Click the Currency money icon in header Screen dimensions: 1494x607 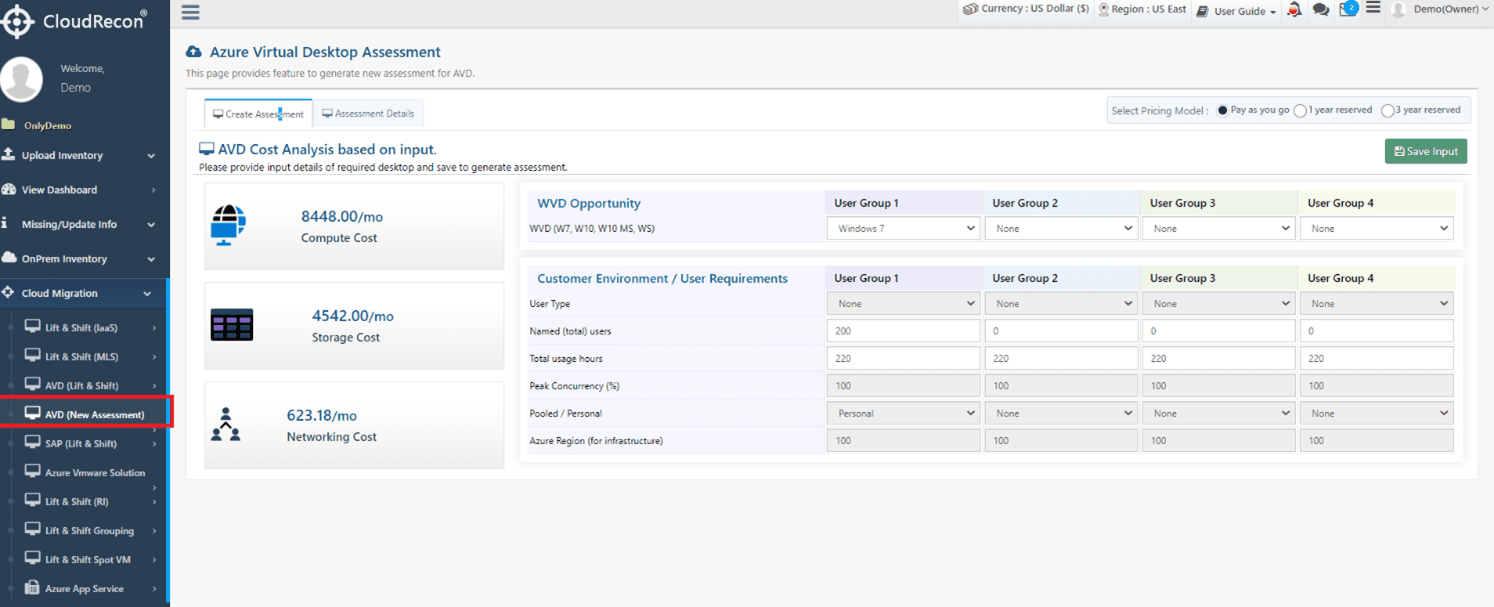(x=970, y=9)
